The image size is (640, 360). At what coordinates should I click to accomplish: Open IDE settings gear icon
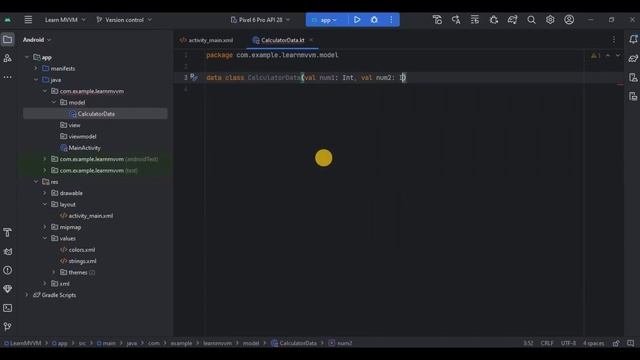(x=550, y=20)
